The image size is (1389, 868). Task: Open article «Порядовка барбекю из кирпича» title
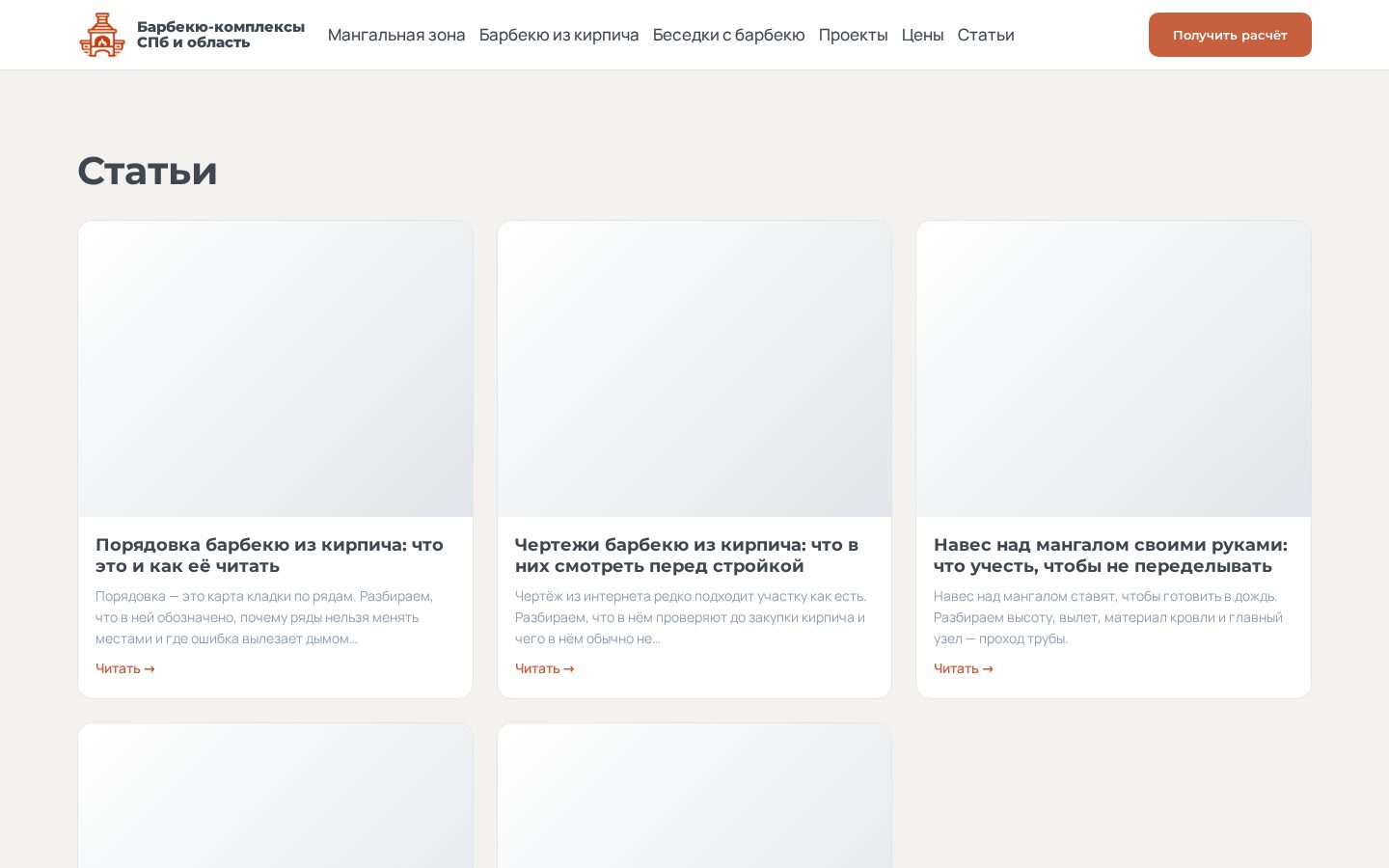point(269,556)
